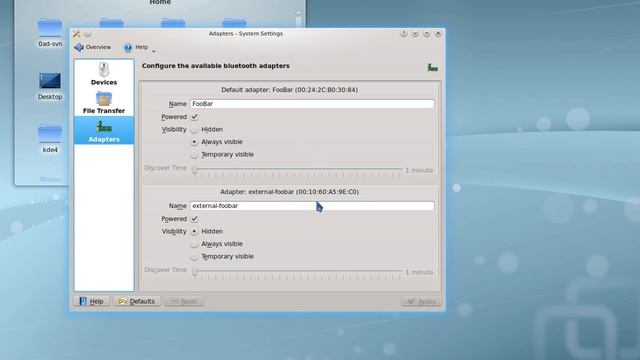Screen dimensions: 640x360
Task: Open the 0ad-svn folder in Home window
Action: 50,33
